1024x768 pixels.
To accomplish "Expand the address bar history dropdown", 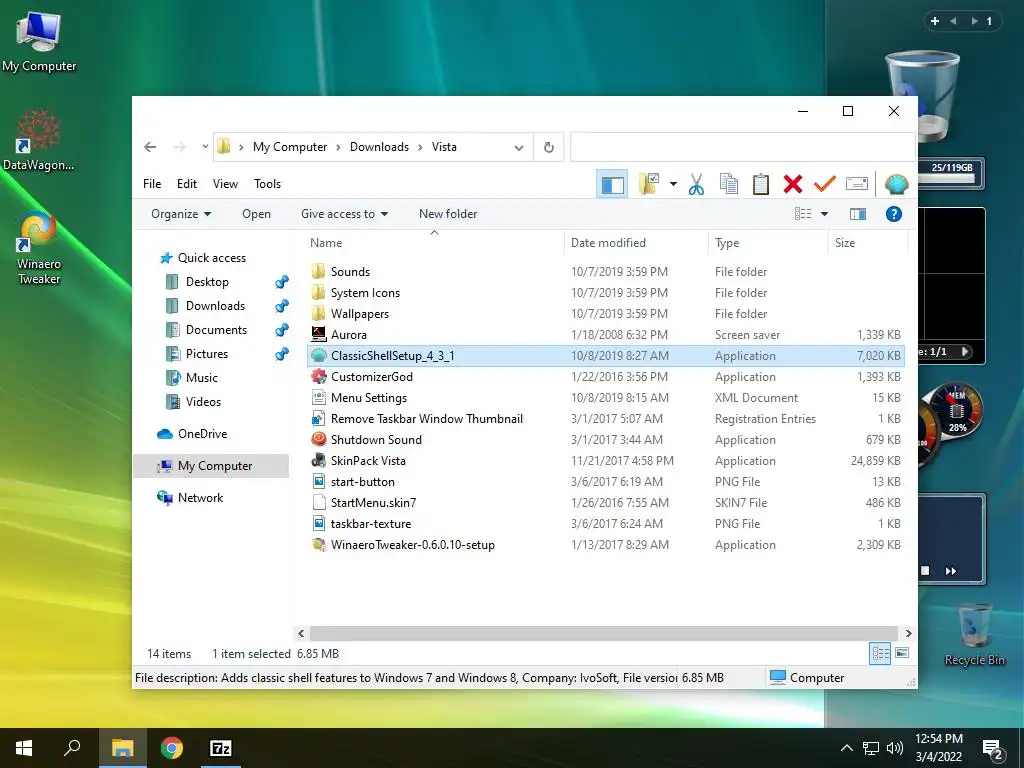I will click(x=519, y=148).
